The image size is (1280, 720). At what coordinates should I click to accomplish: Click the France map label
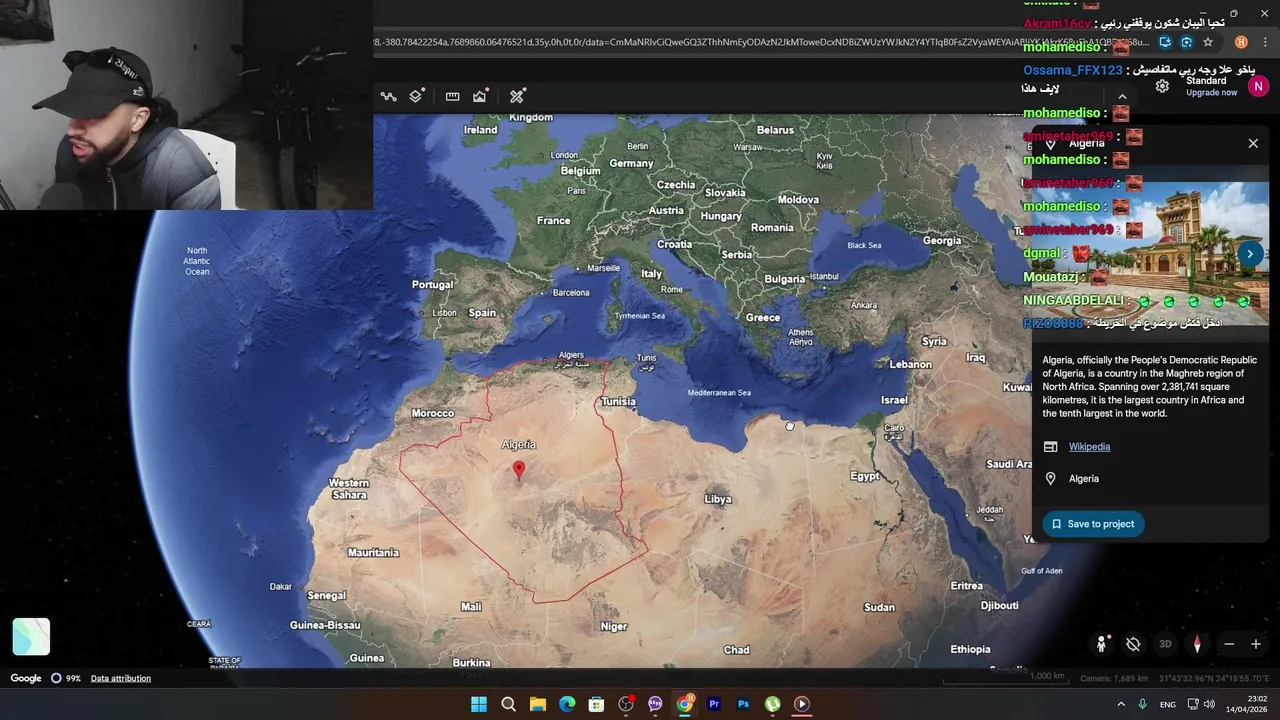pyautogui.click(x=553, y=221)
